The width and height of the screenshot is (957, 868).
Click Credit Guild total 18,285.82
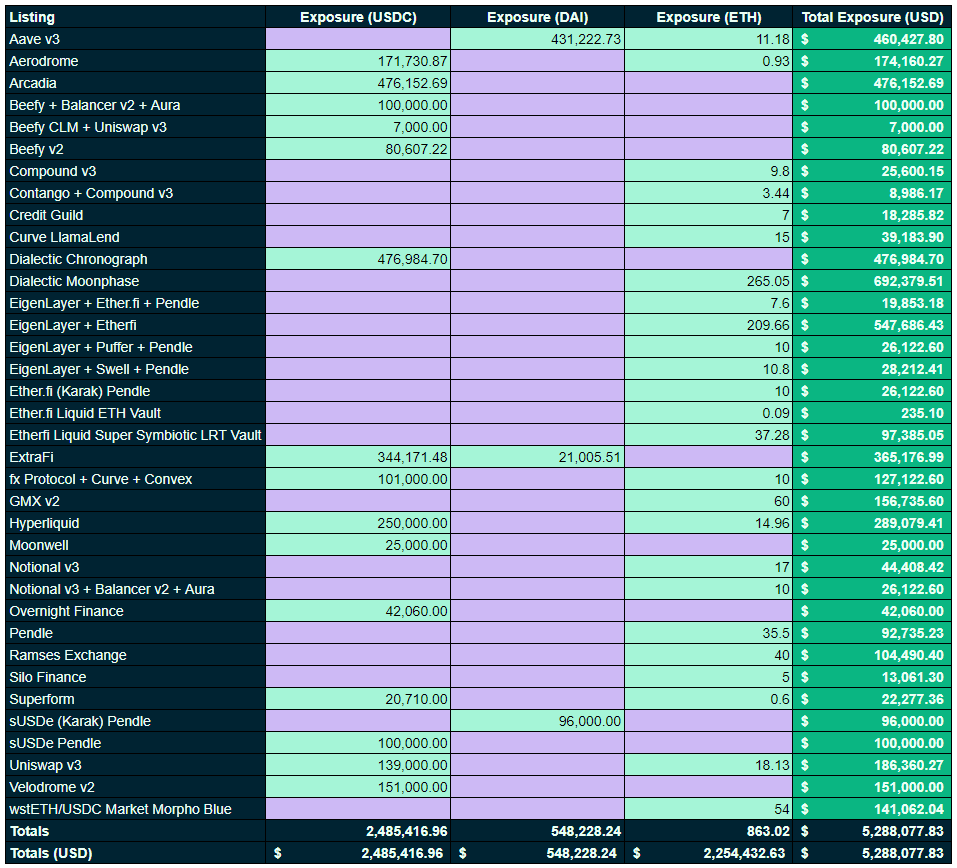pyautogui.click(x=872, y=215)
